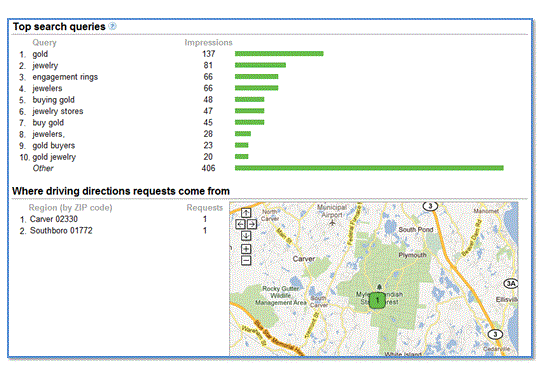Click the 'gold' search query
The height and width of the screenshot is (386, 549).
pos(40,54)
